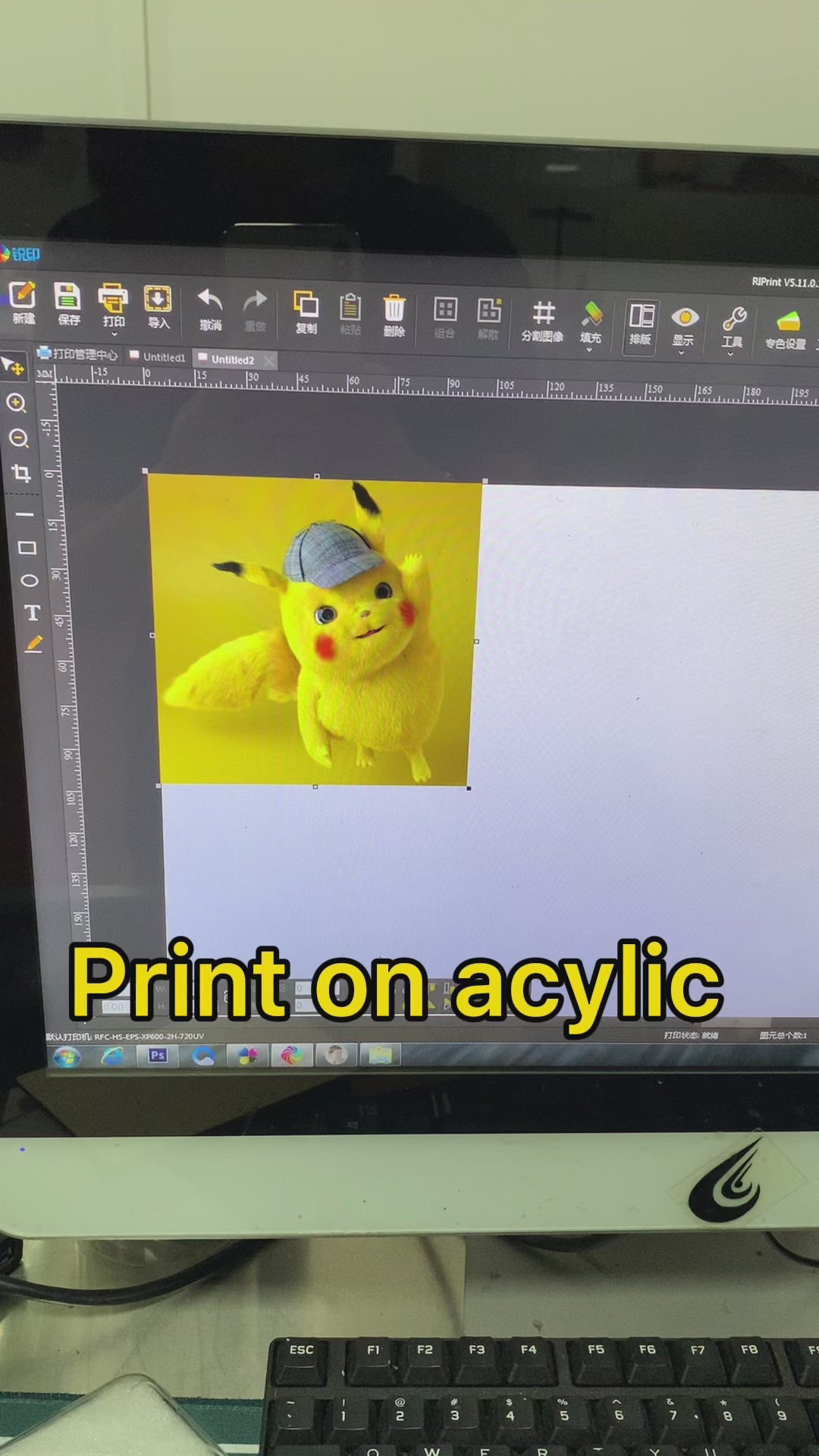Image resolution: width=819 pixels, height=1456 pixels.
Task: Open the dropdown arrow under 打印
Action: (114, 334)
